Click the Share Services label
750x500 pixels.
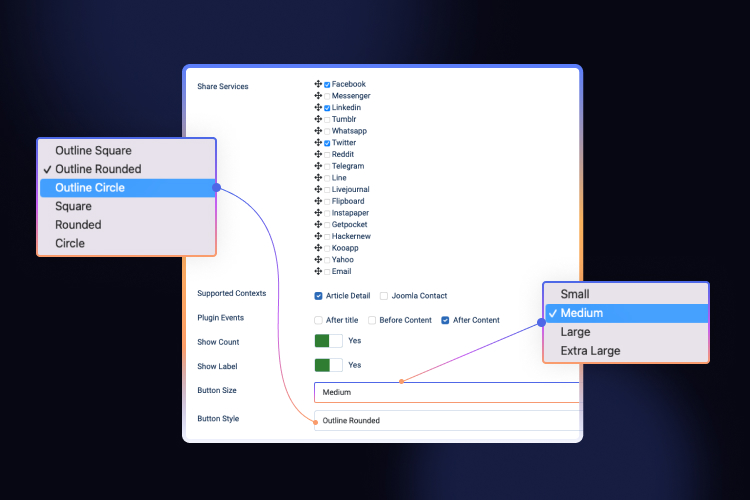click(223, 87)
